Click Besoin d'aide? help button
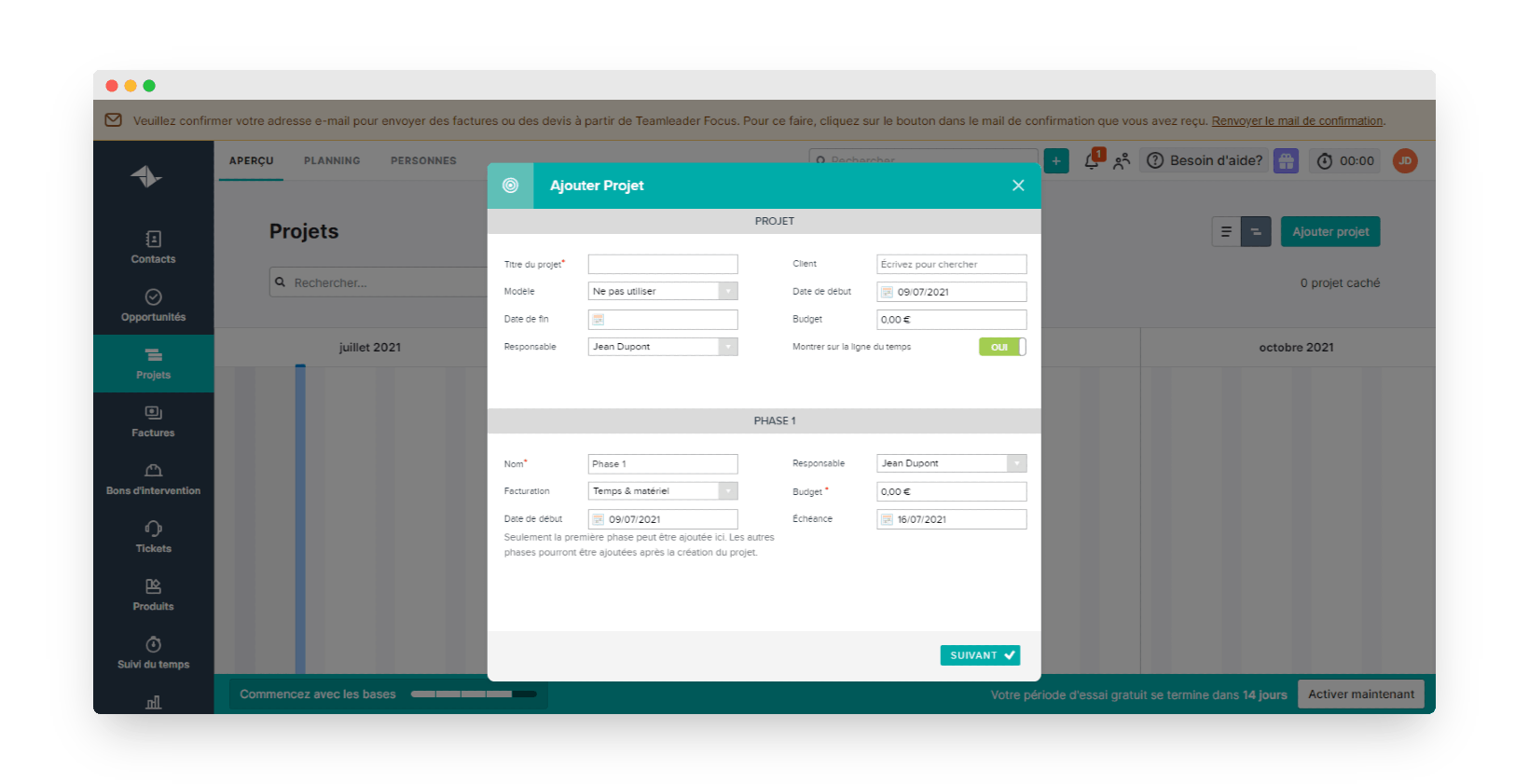 1205,160
